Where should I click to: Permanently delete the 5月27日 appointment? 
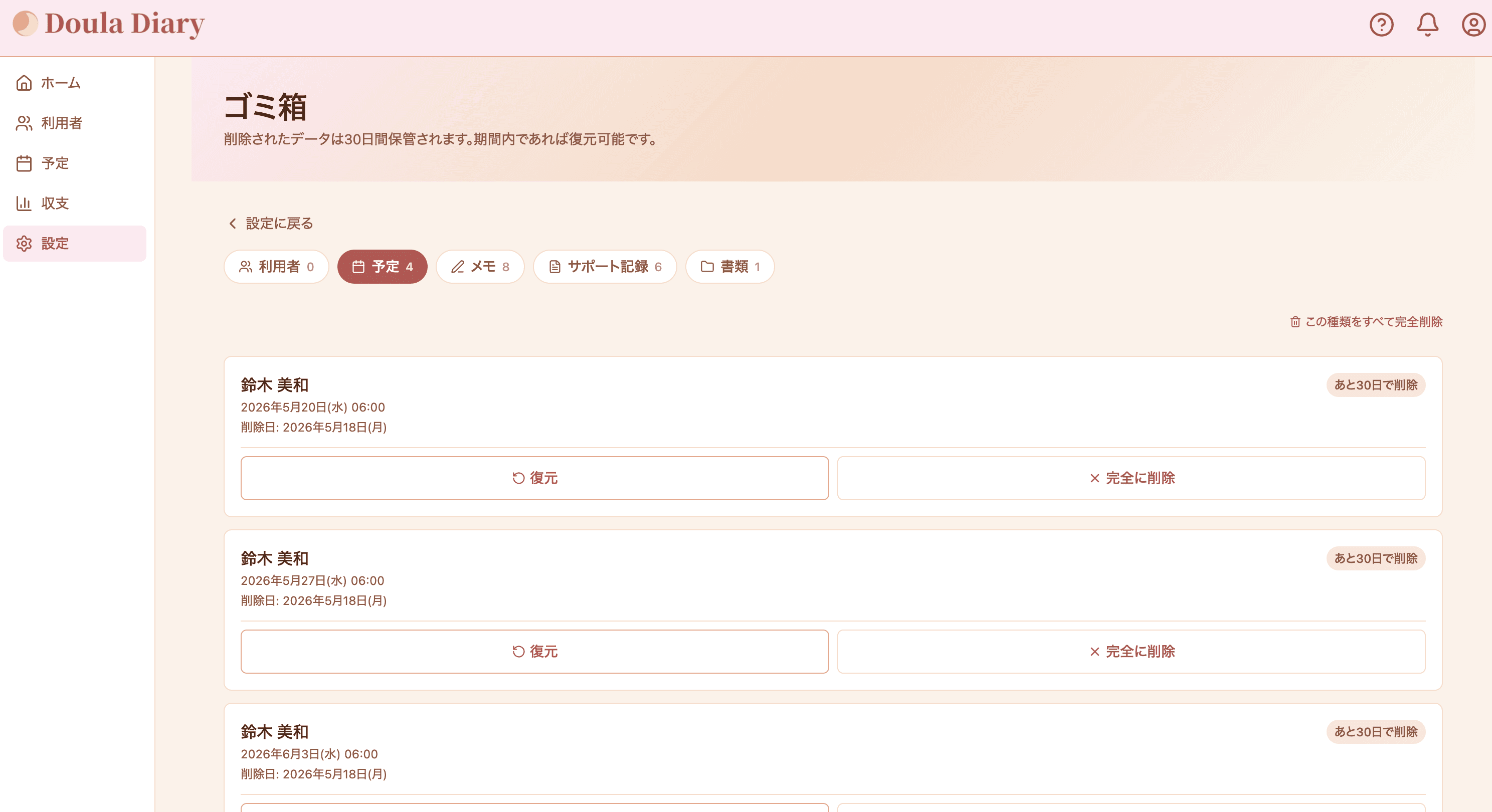coord(1131,652)
